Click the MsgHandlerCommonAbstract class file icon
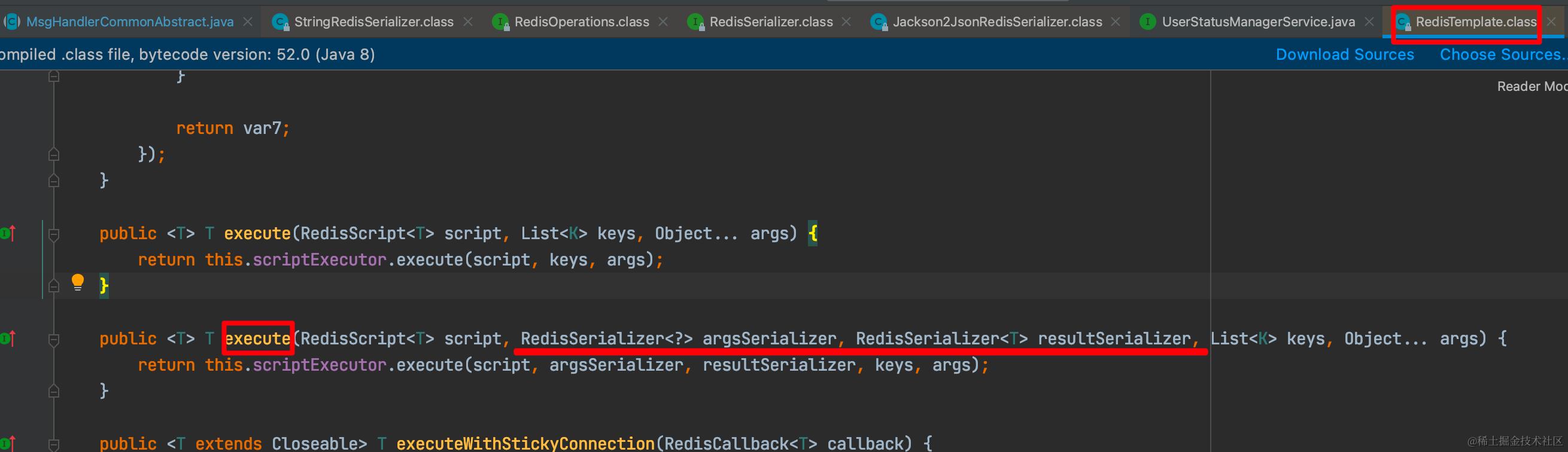 [x=12, y=22]
